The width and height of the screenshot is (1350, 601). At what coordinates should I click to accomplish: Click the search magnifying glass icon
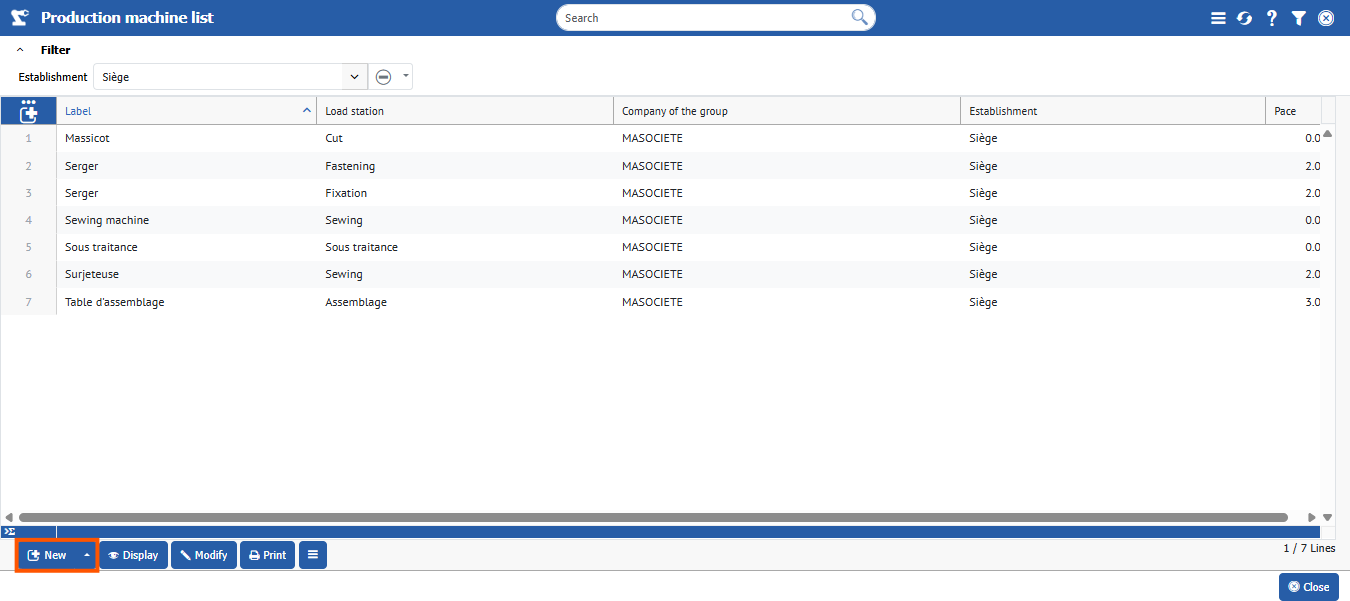pos(859,17)
